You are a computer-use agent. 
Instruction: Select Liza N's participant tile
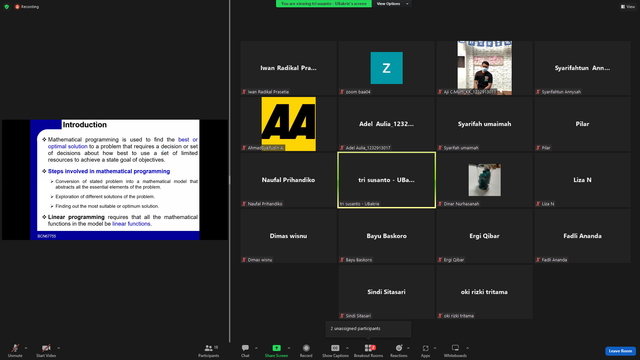click(x=582, y=180)
